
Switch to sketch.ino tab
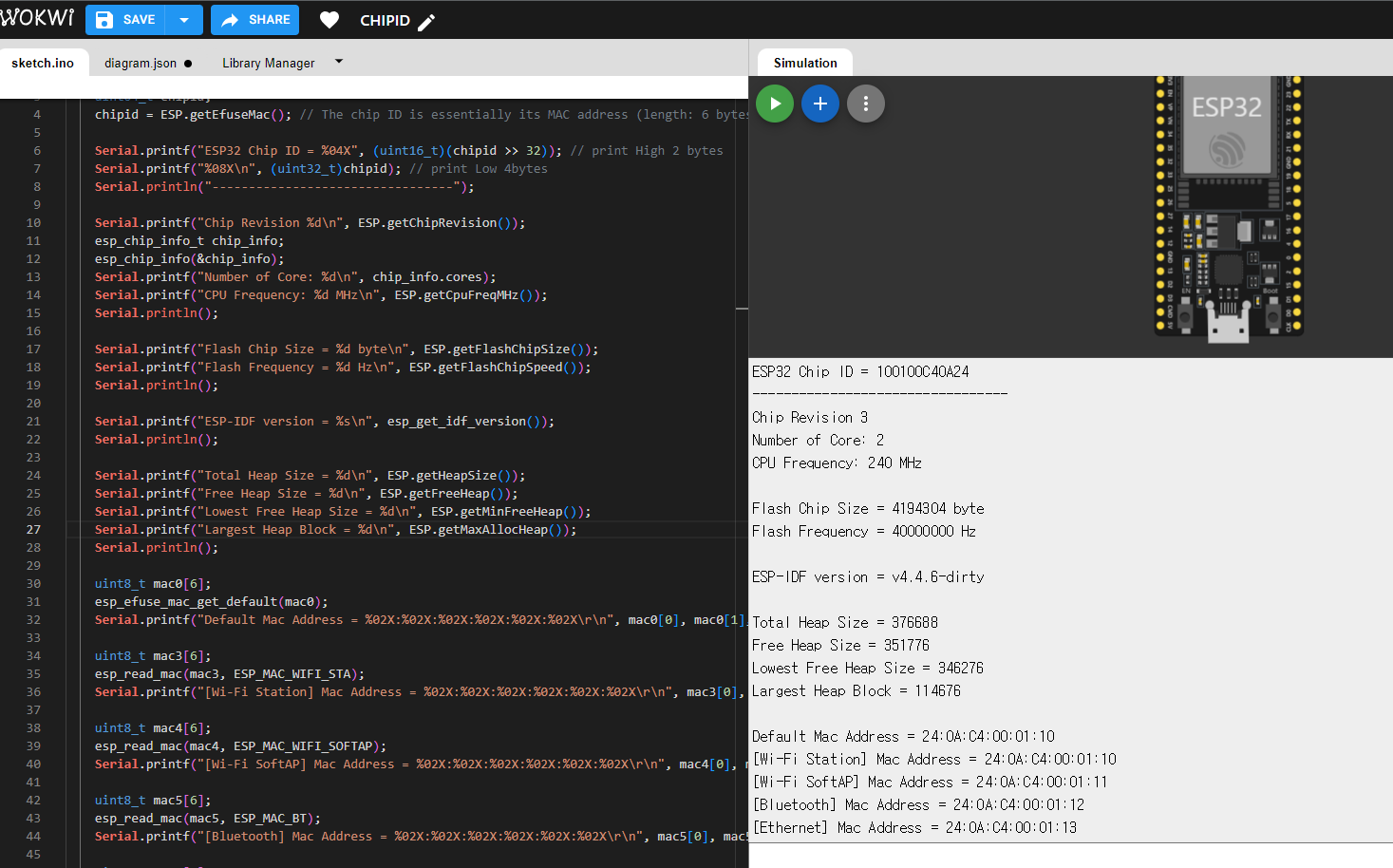[43, 63]
